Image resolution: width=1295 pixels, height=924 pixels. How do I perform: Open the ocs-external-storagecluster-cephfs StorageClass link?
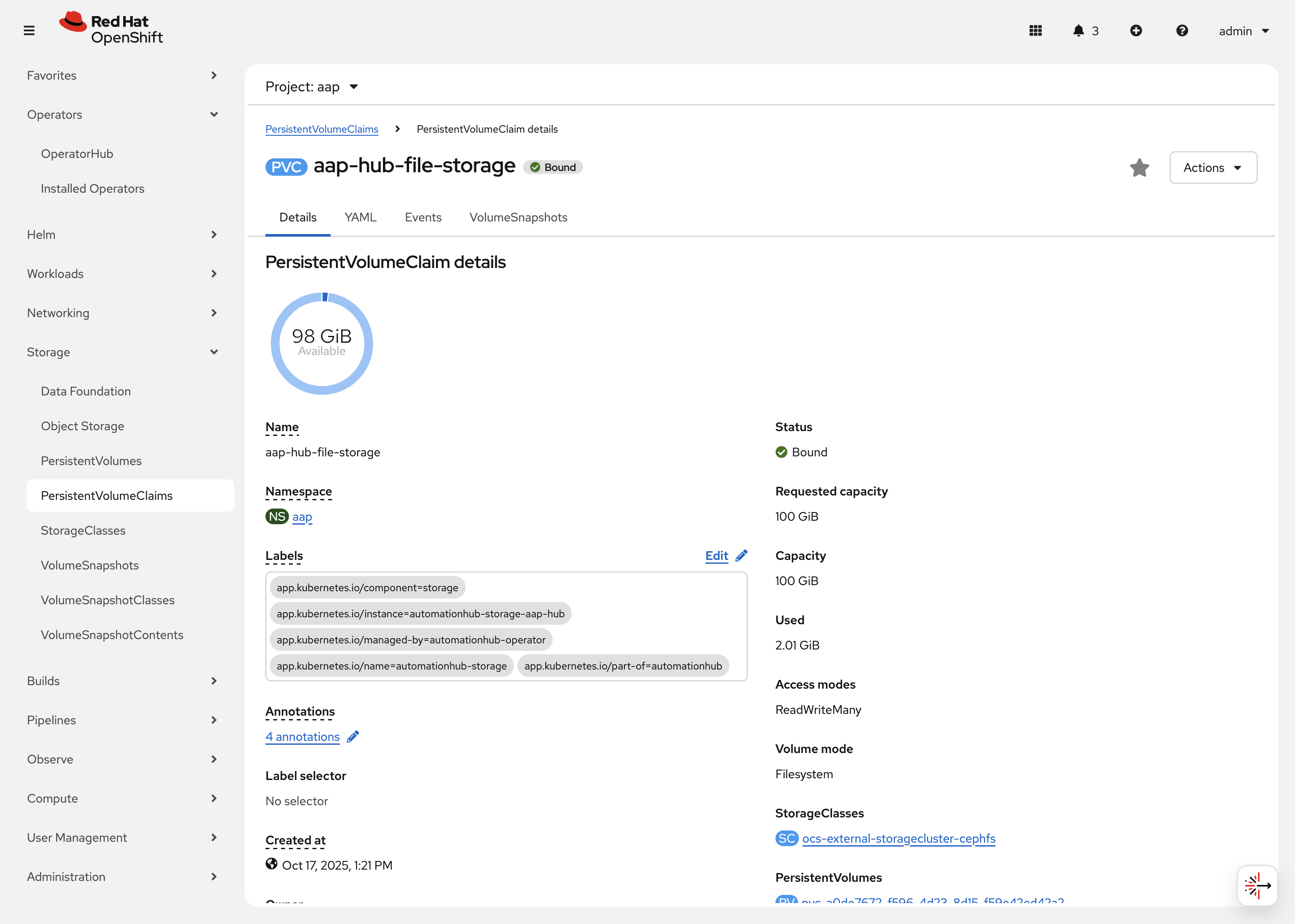tap(899, 839)
